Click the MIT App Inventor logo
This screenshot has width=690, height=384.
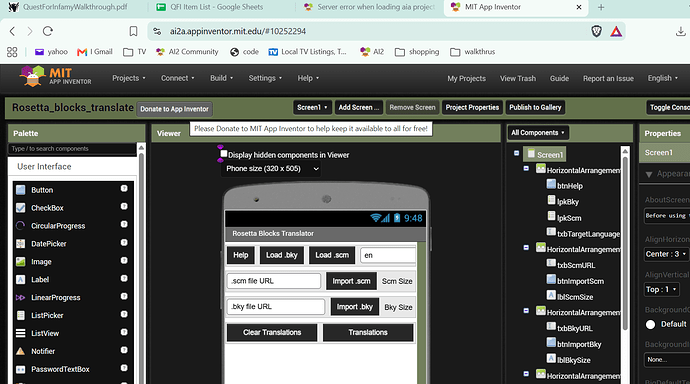pos(55,77)
